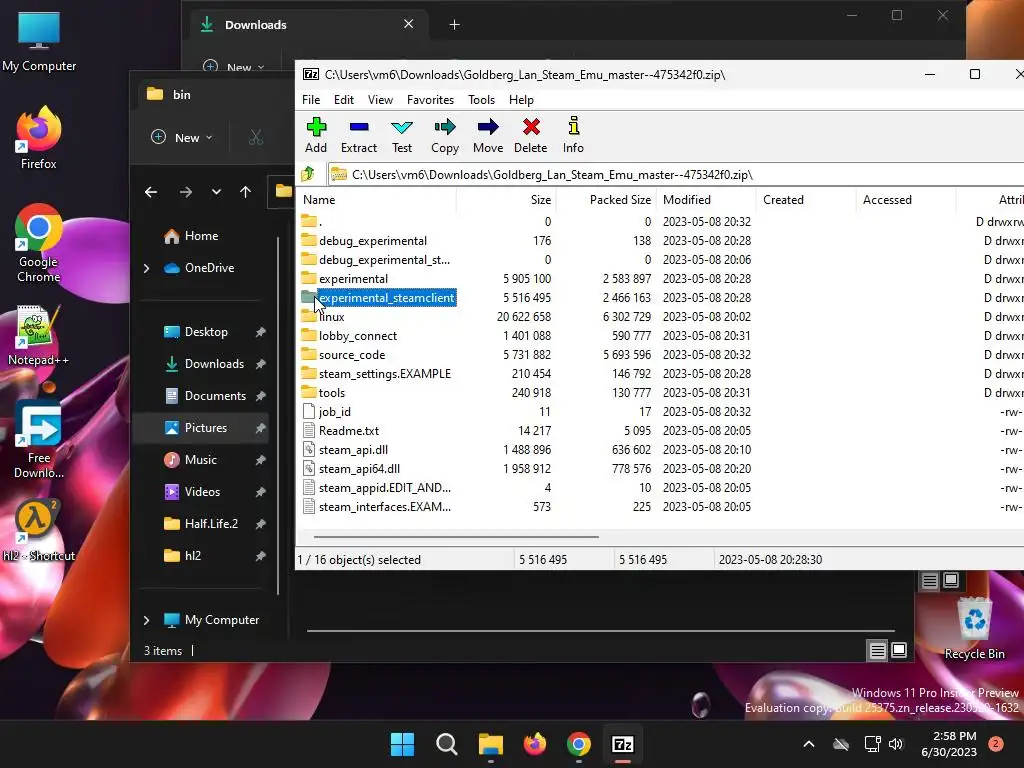Select steam_api64.dll file
This screenshot has height=768, width=1024.
[x=359, y=468]
